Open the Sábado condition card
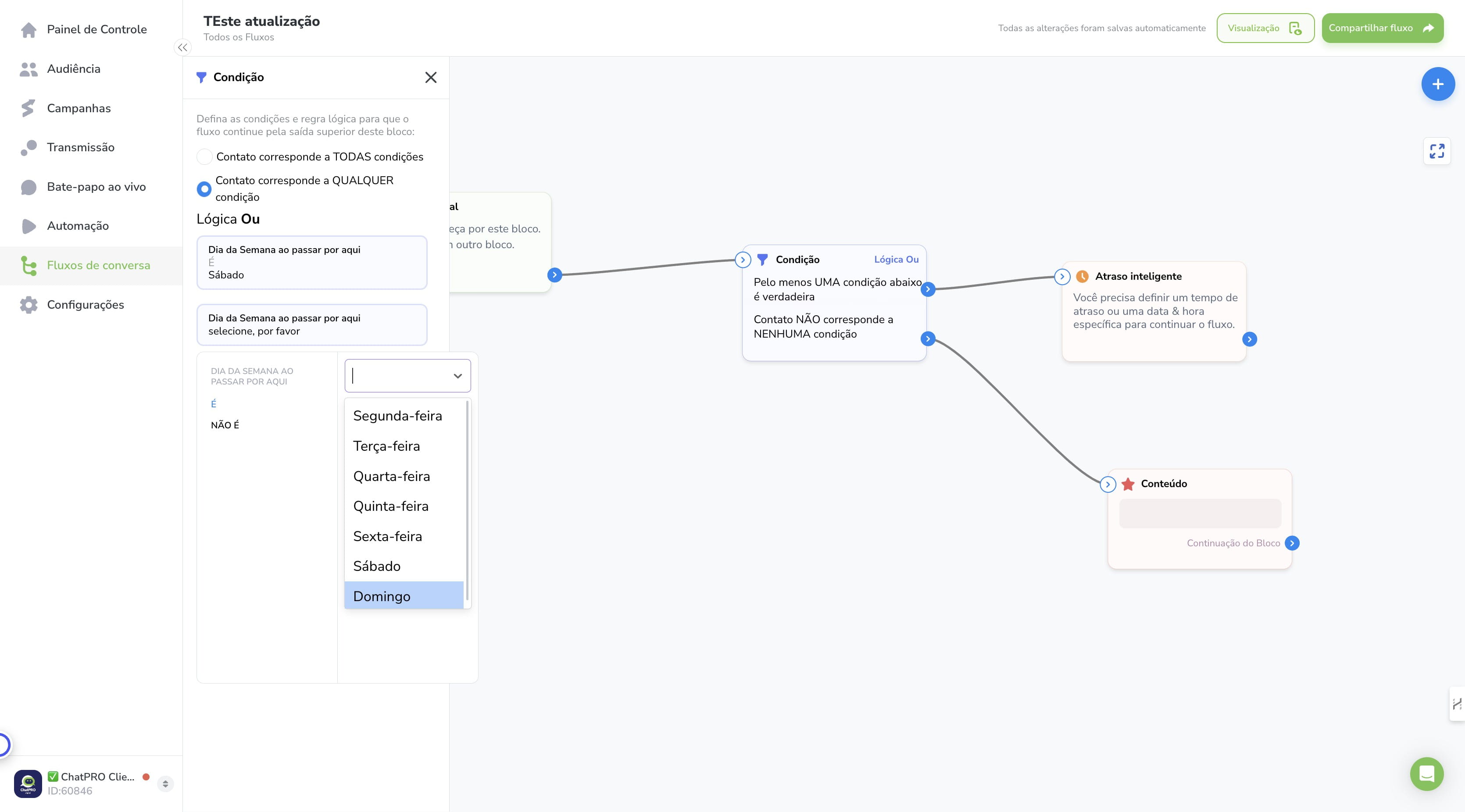This screenshot has width=1465, height=812. [x=312, y=263]
